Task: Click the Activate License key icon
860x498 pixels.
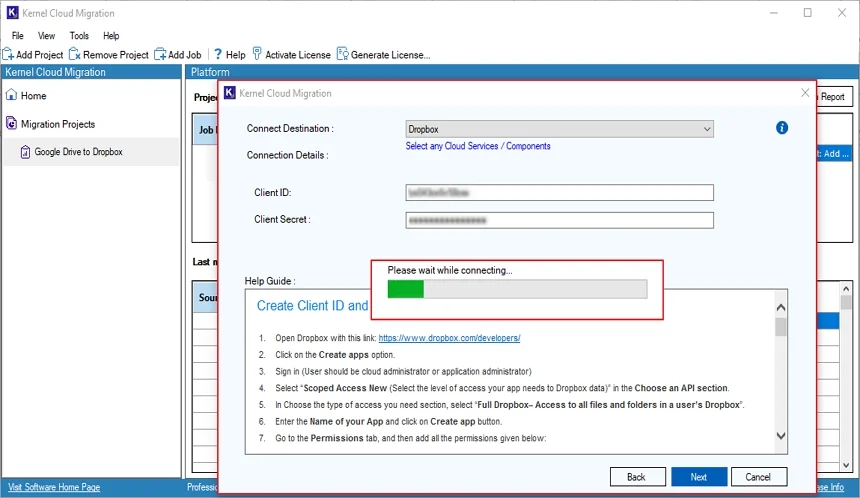Action: [x=257, y=54]
